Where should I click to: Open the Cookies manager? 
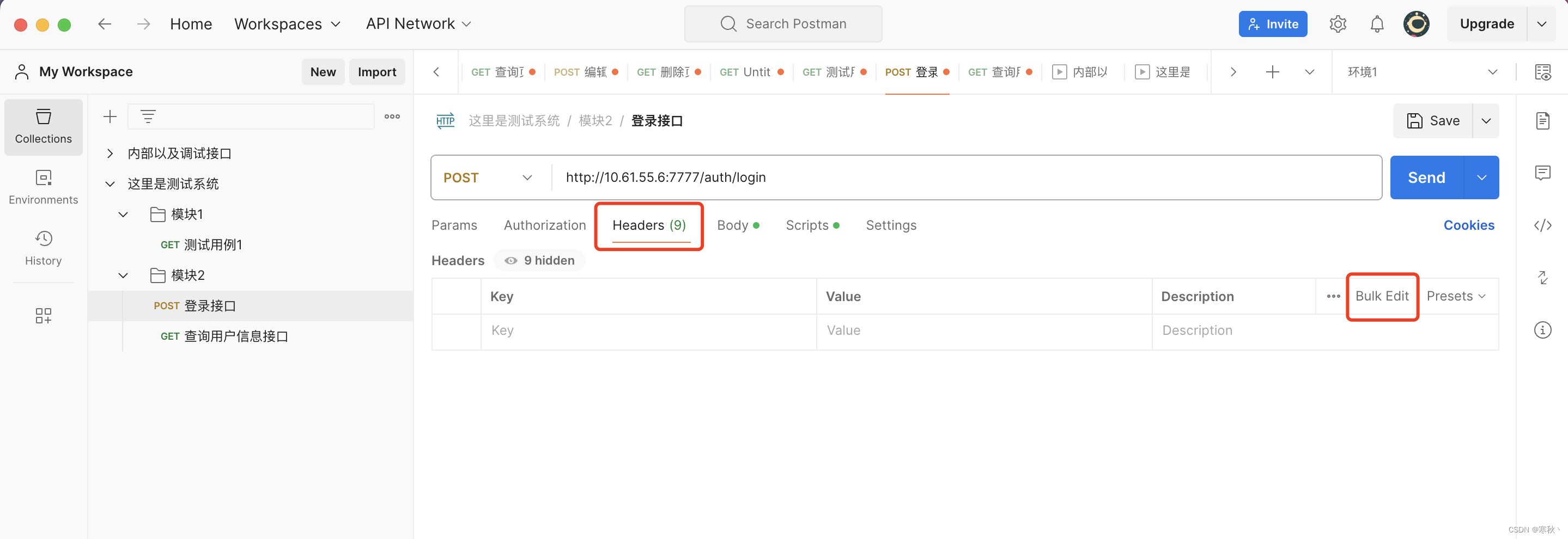[x=1469, y=225]
